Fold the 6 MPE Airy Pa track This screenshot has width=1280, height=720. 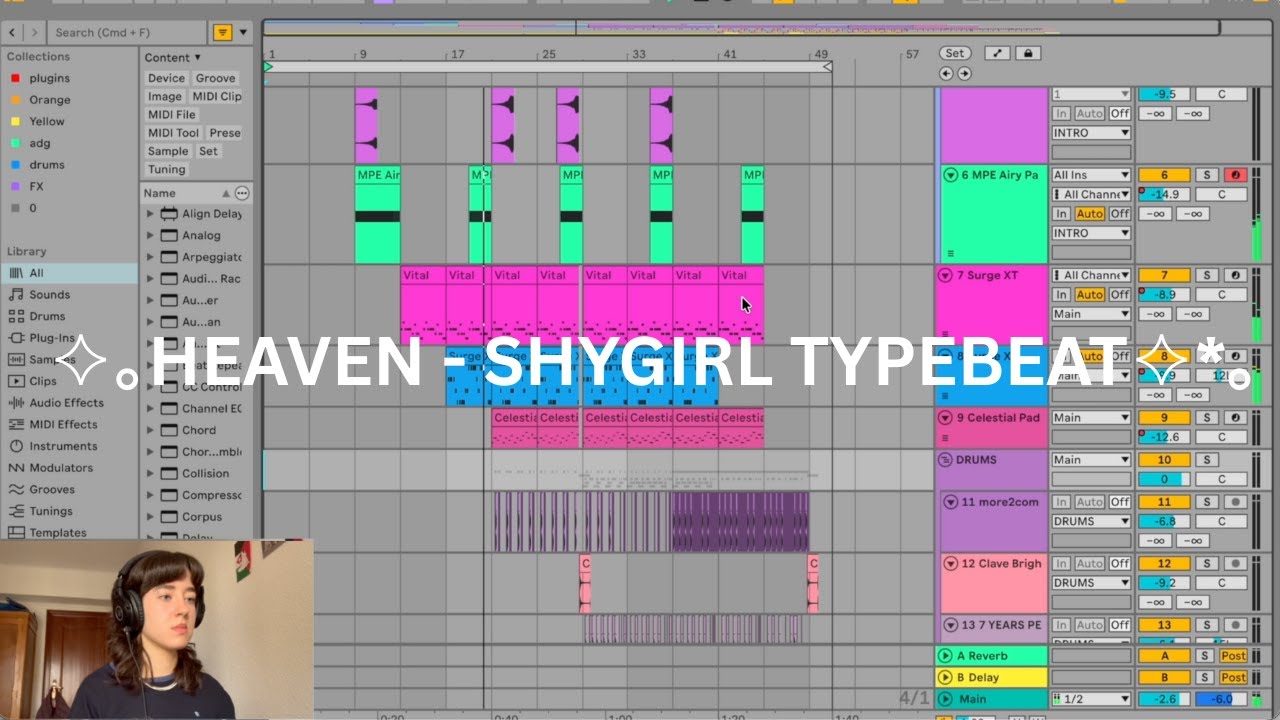950,175
